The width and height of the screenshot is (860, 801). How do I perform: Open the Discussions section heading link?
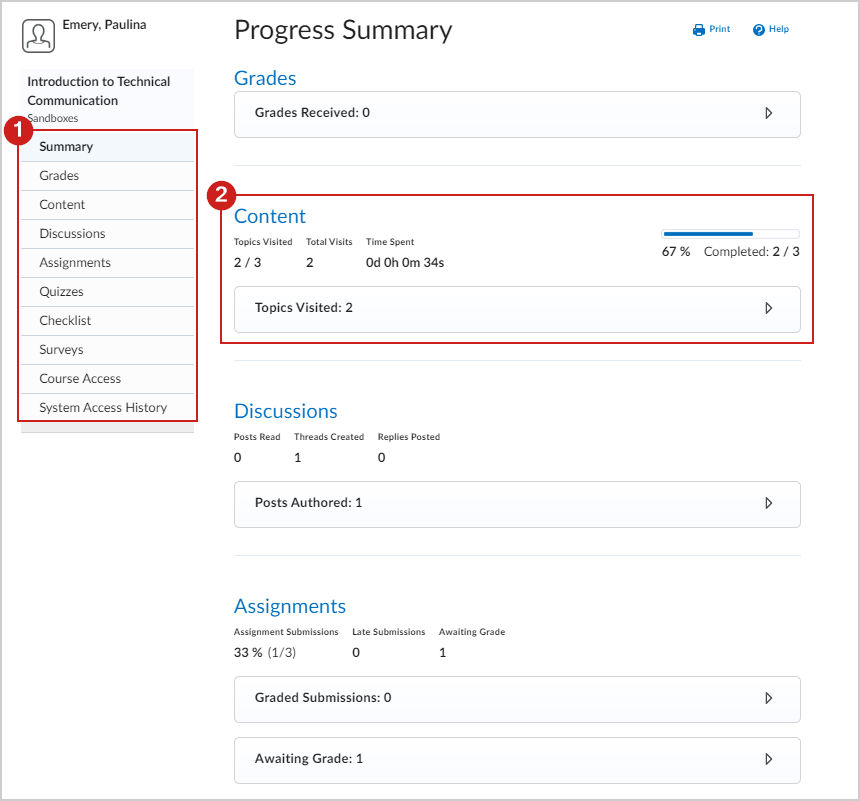click(286, 411)
